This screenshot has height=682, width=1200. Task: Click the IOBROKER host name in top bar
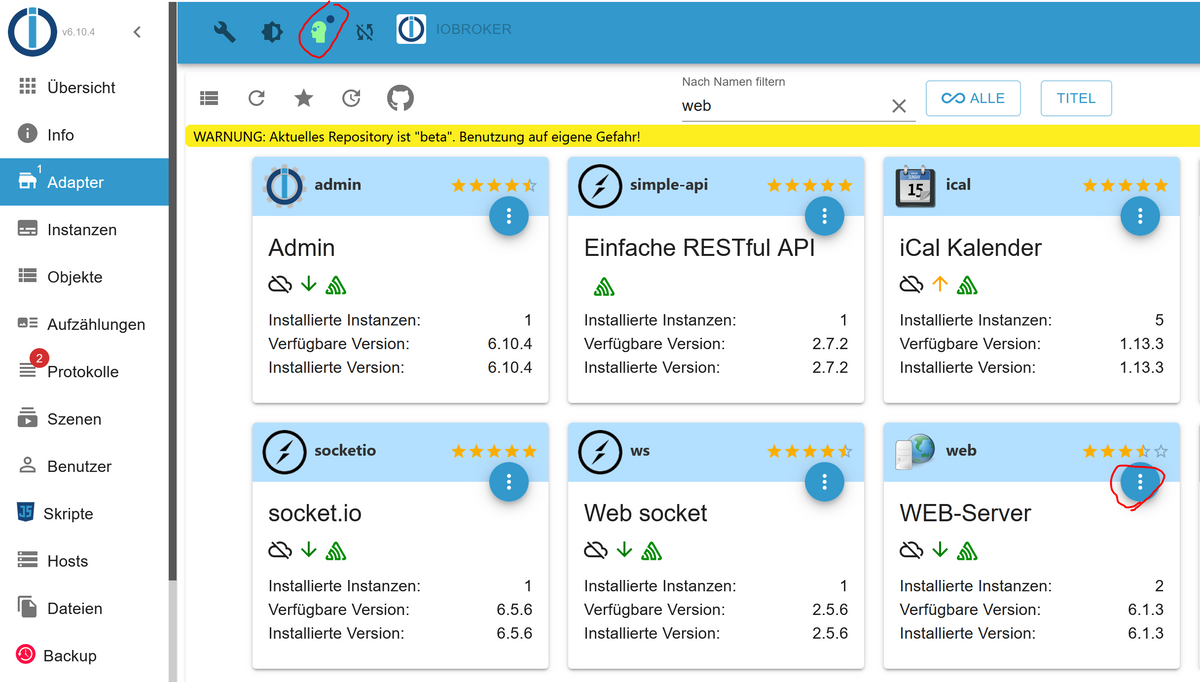pos(474,30)
